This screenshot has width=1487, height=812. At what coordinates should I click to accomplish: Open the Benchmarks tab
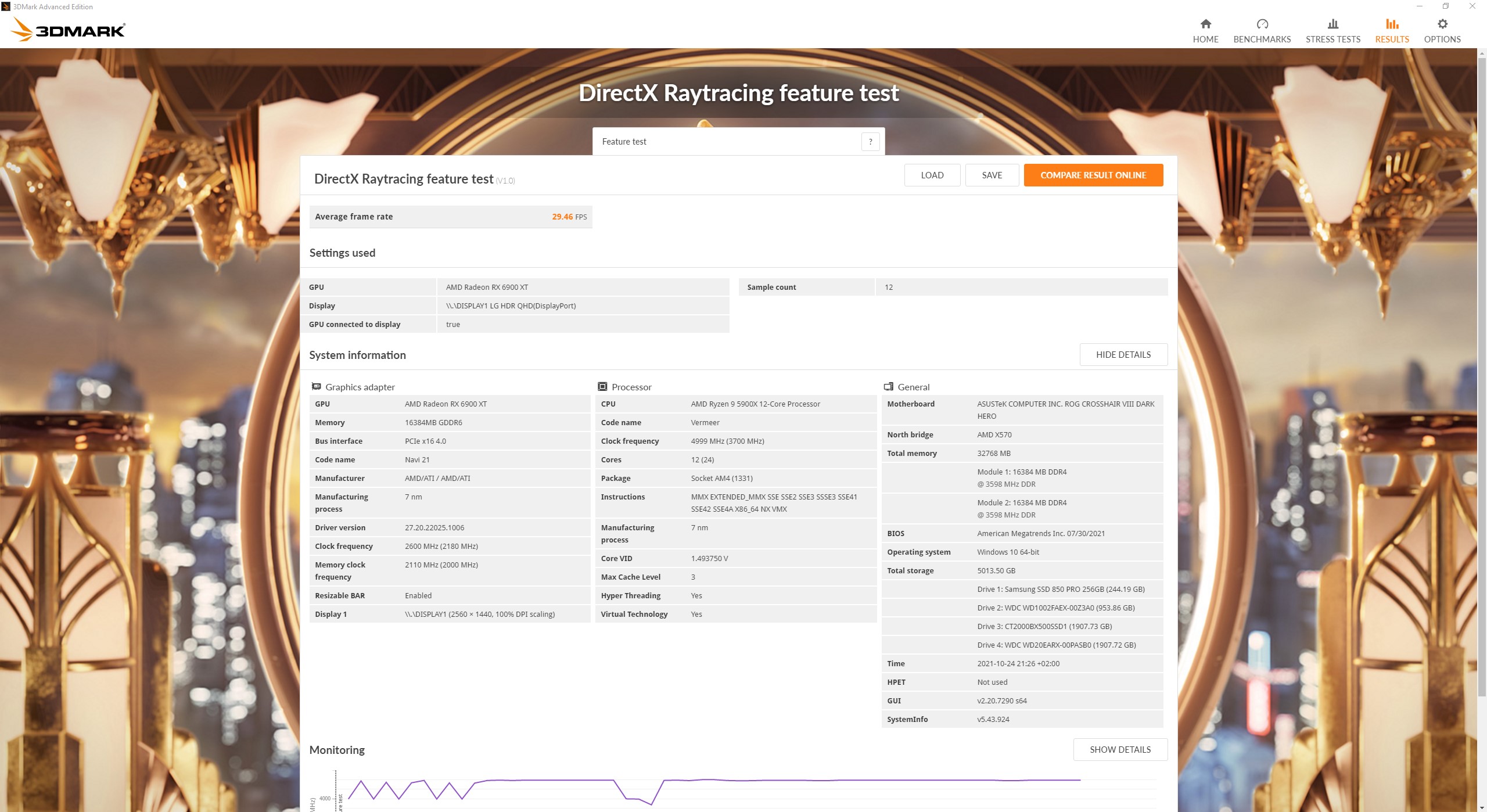[1262, 31]
